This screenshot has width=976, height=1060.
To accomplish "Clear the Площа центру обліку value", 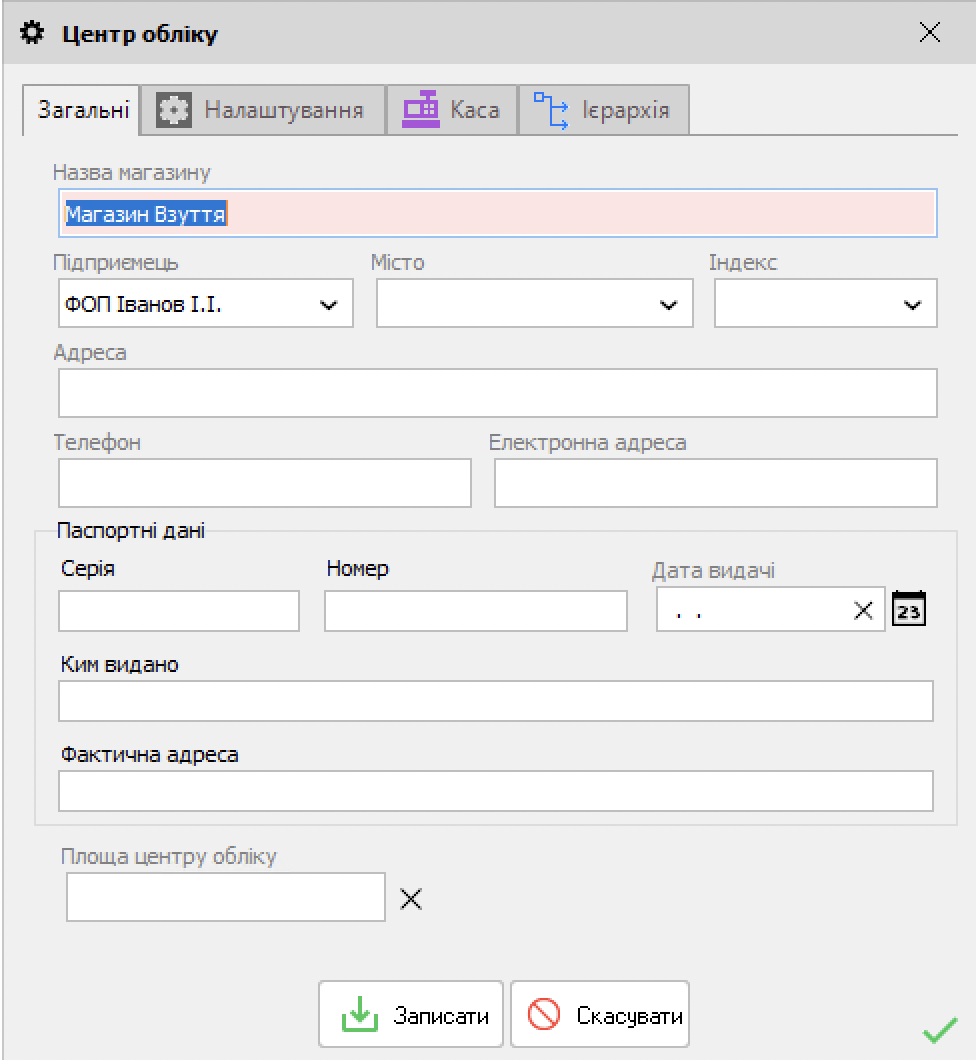I will (x=411, y=898).
